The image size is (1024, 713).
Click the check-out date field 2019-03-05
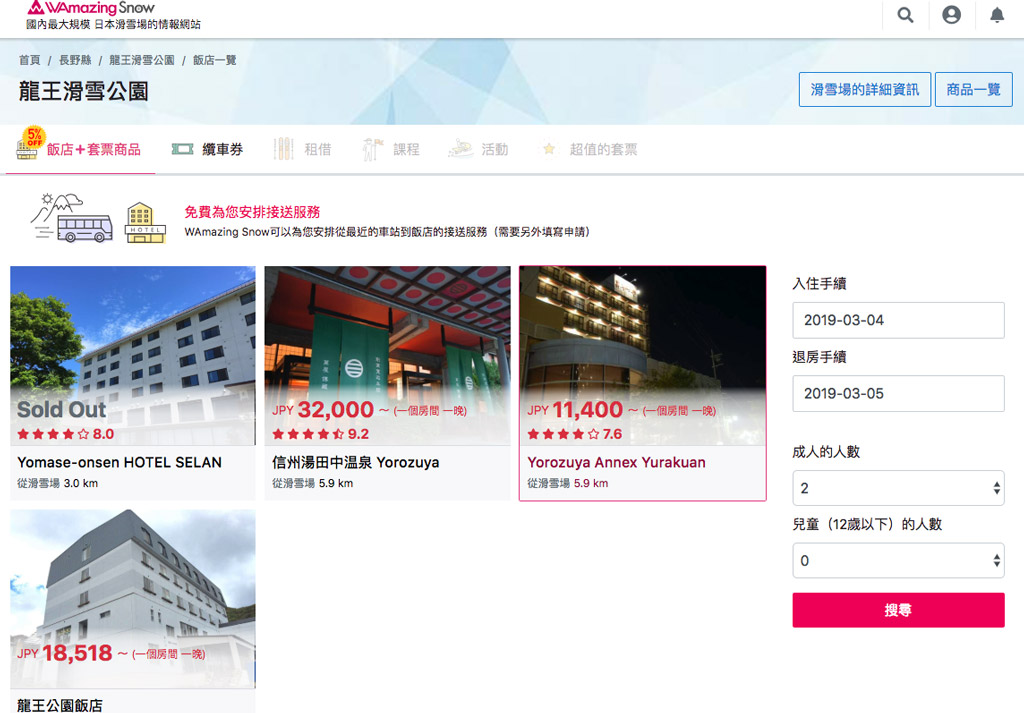tap(898, 393)
